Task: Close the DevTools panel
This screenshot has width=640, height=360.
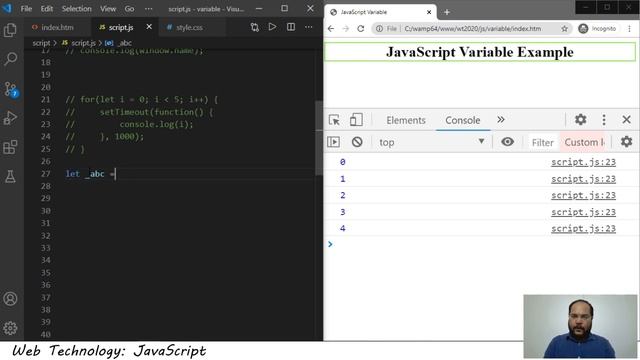Action: (x=627, y=120)
